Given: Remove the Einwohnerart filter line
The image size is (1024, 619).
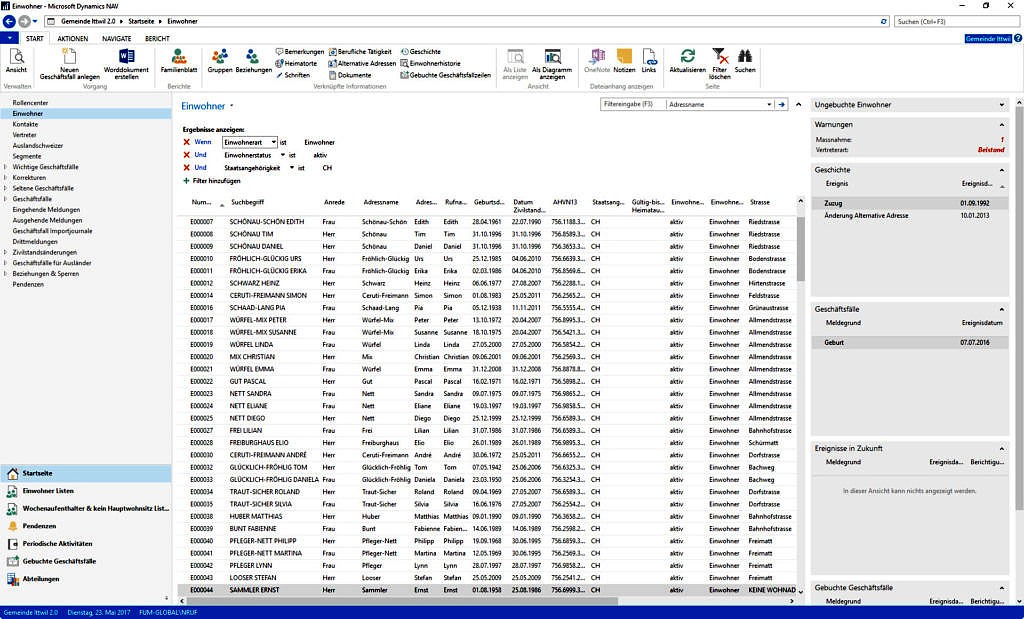Looking at the screenshot, I should [x=186, y=142].
